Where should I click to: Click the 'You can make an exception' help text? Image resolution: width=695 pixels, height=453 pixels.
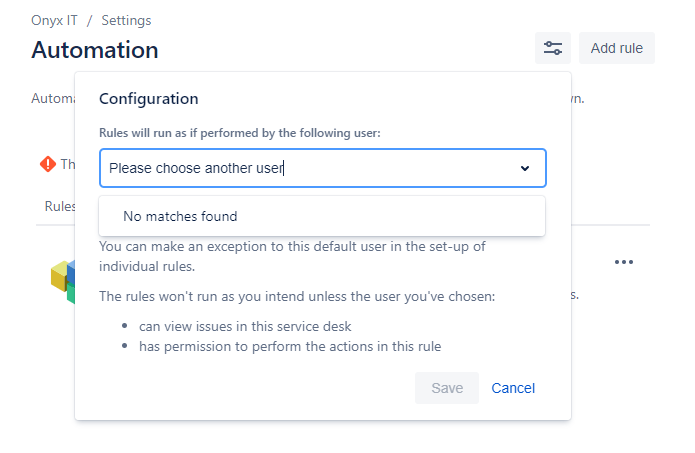point(292,256)
